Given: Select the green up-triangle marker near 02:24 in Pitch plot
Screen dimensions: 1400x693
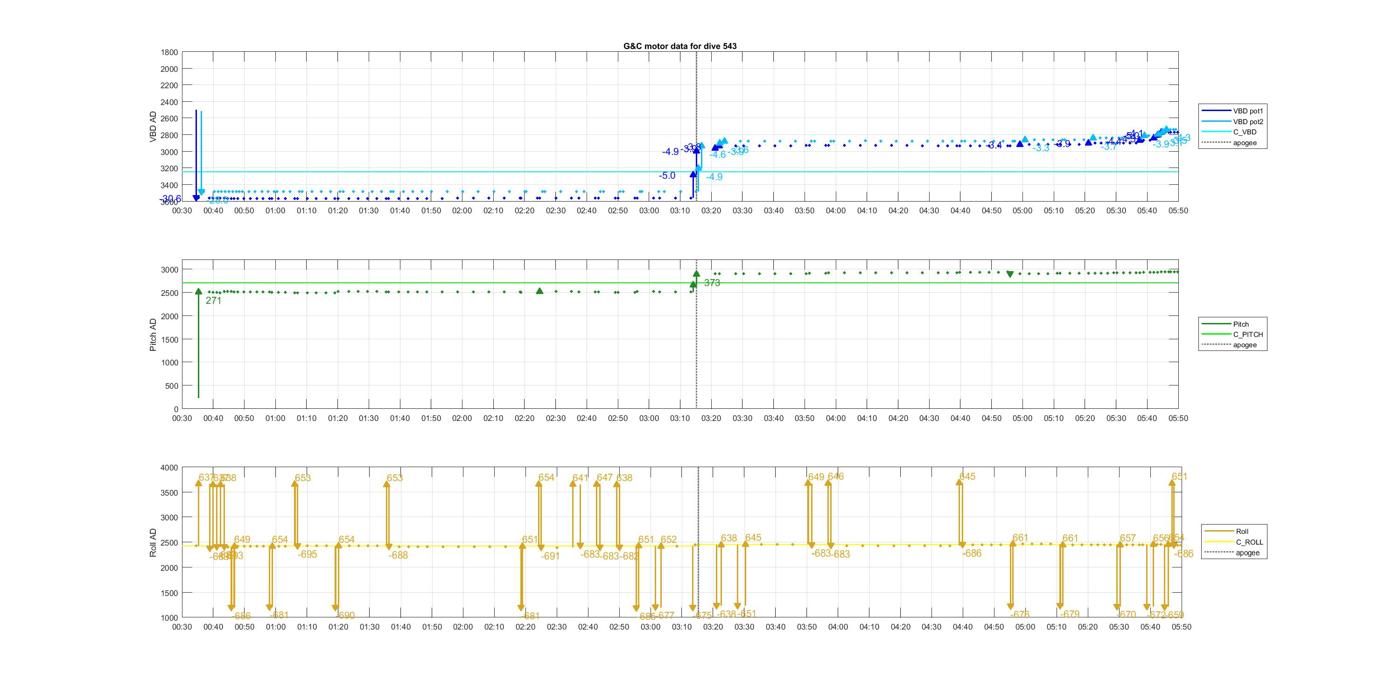Looking at the screenshot, I should point(540,291).
